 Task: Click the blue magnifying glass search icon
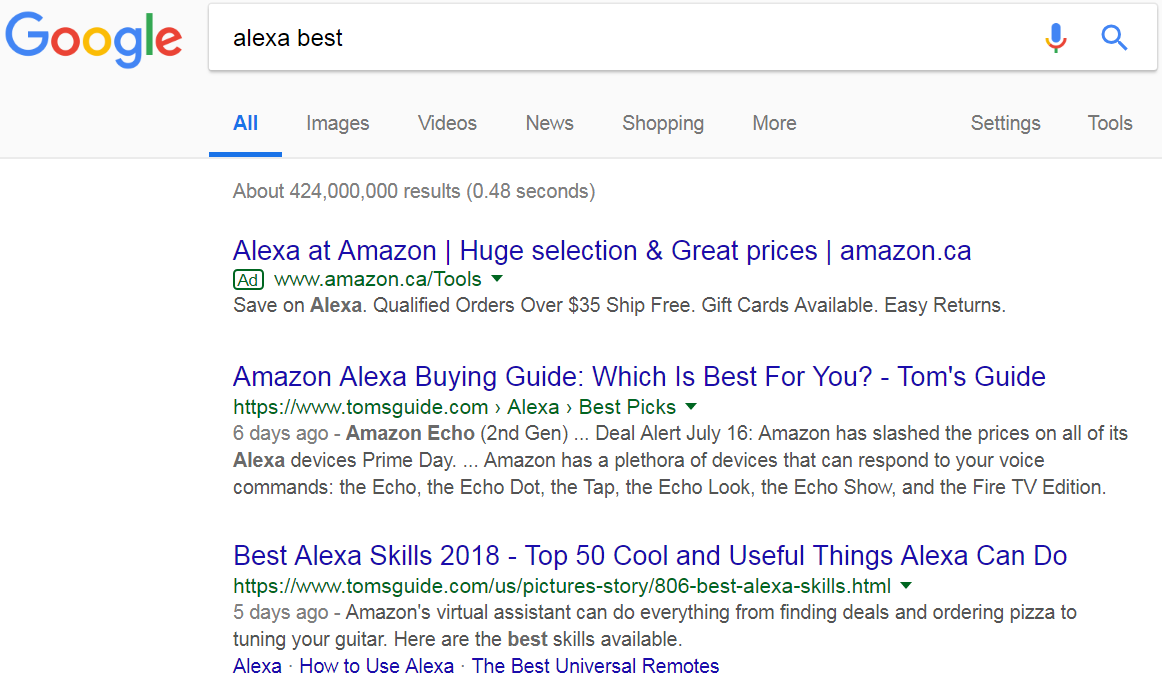point(1114,39)
